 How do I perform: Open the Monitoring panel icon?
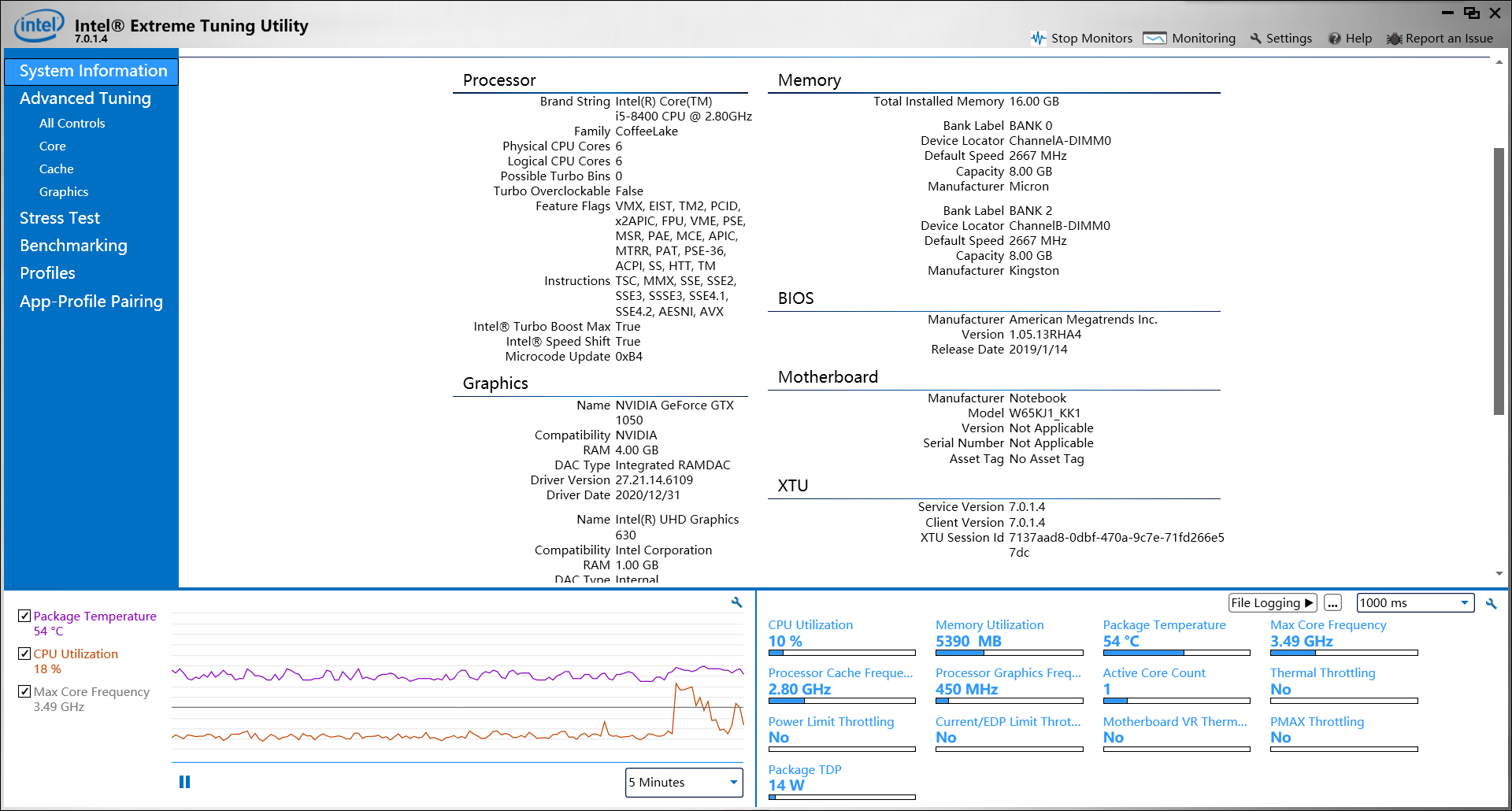point(1154,38)
